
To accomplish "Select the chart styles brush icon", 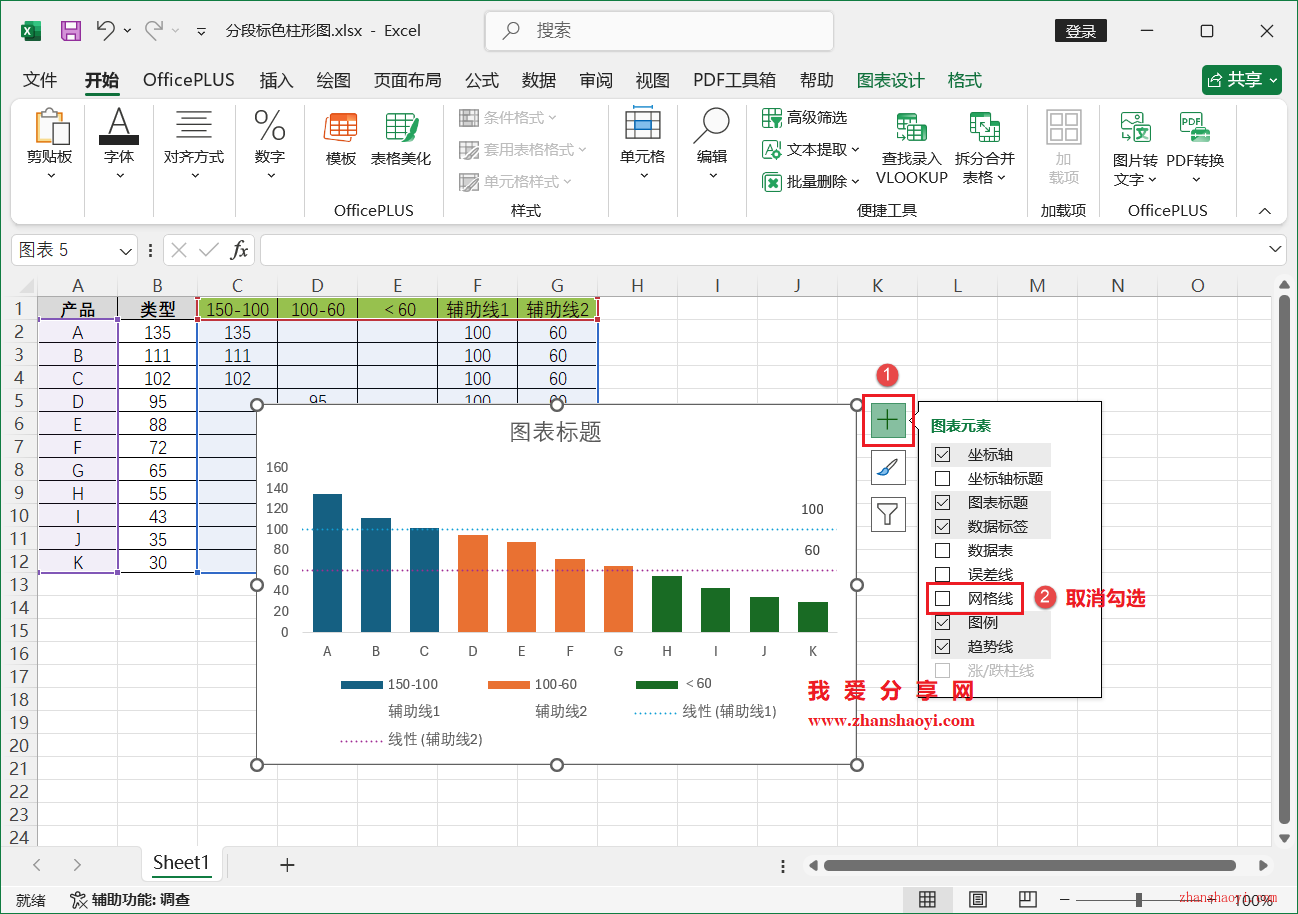I will [887, 467].
